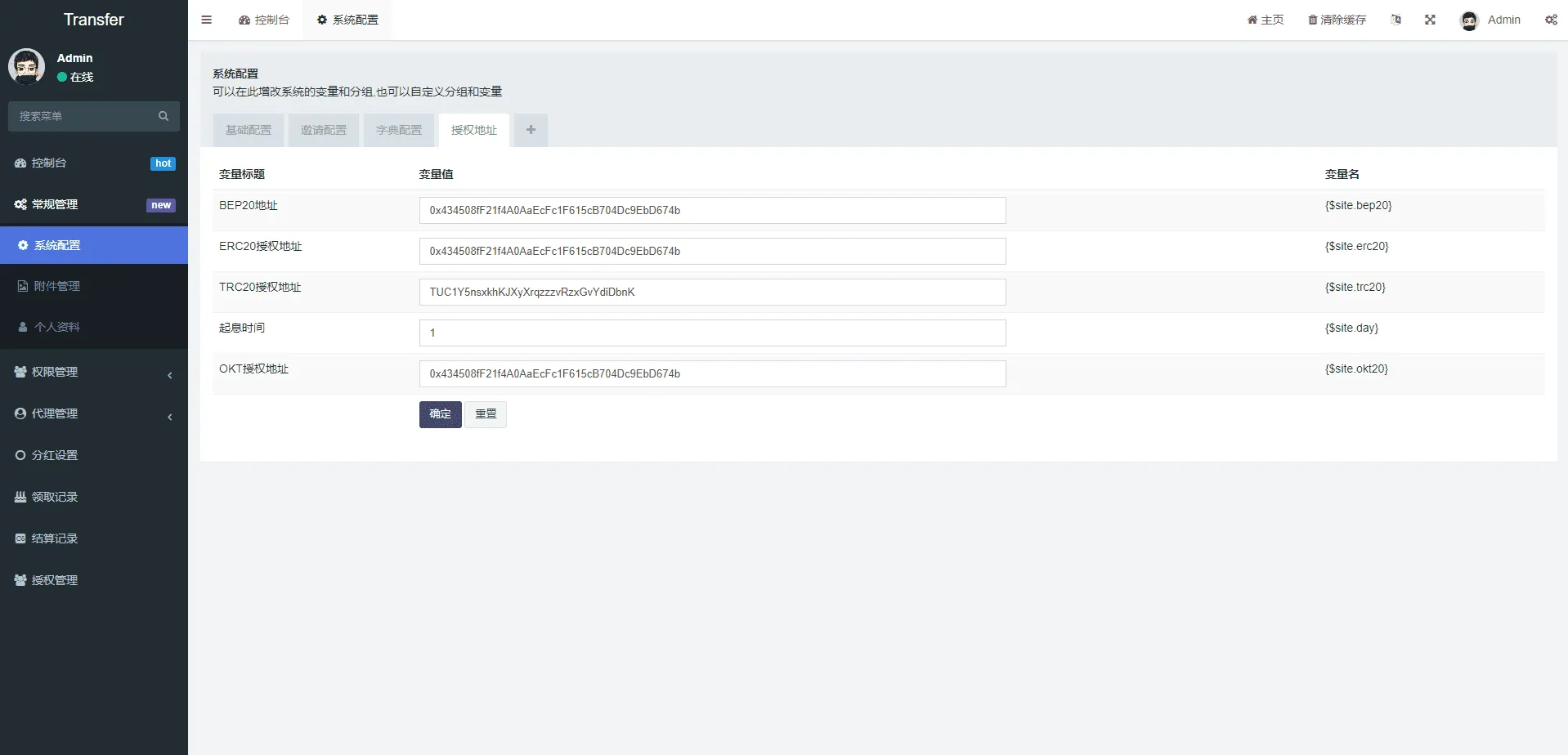This screenshot has height=755, width=1568.
Task: Expand the 代理管理 sidebar menu
Action: click(93, 413)
